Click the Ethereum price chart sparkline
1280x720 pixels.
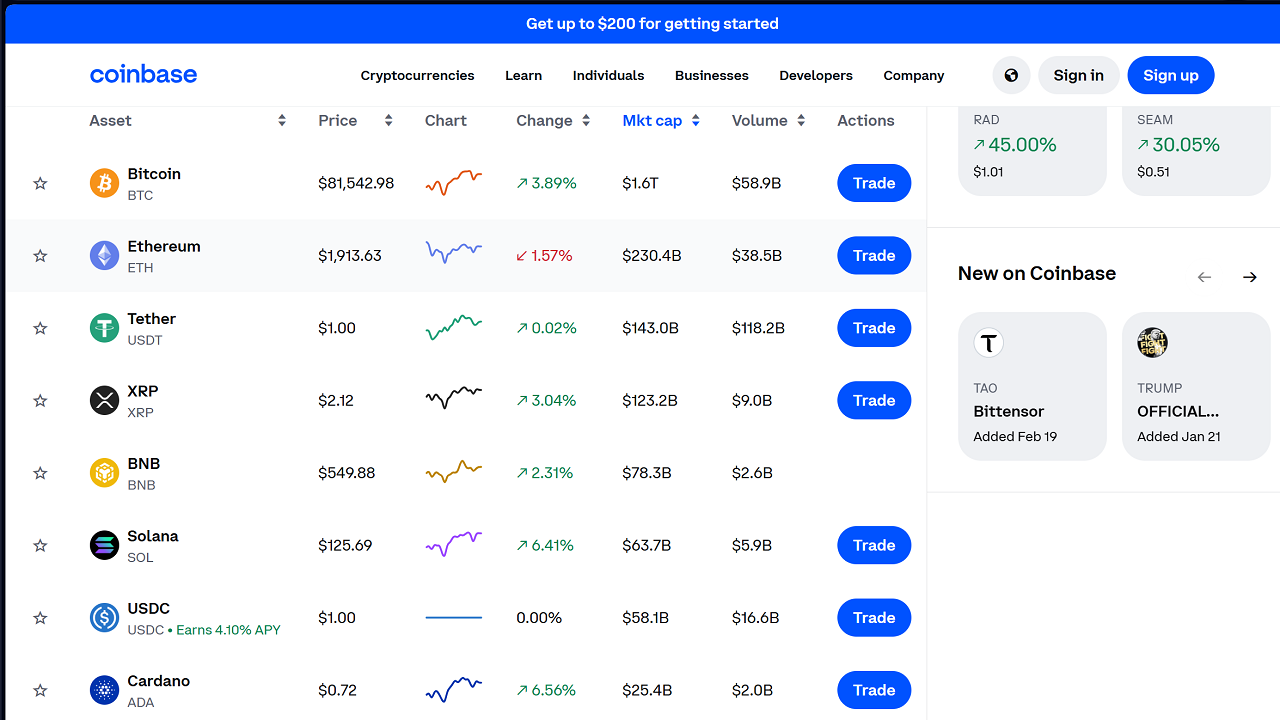point(454,252)
